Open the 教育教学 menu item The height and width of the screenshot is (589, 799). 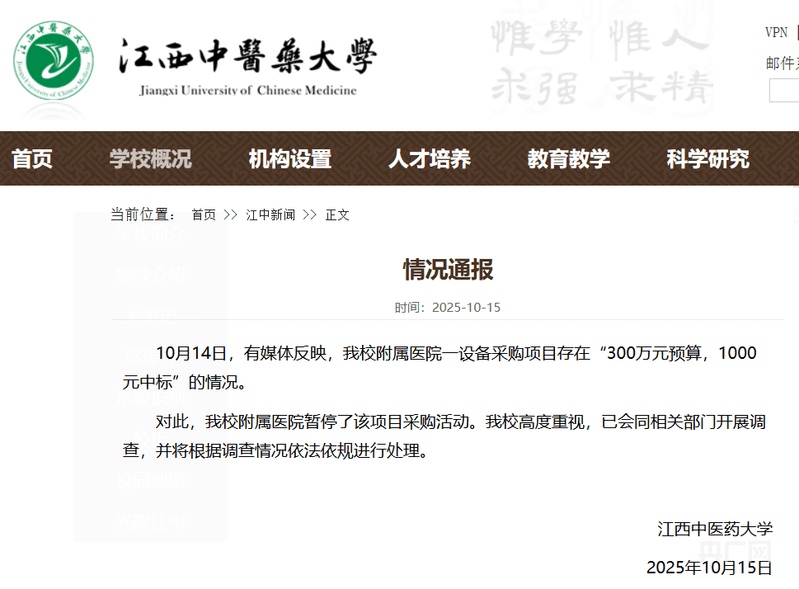click(x=568, y=158)
